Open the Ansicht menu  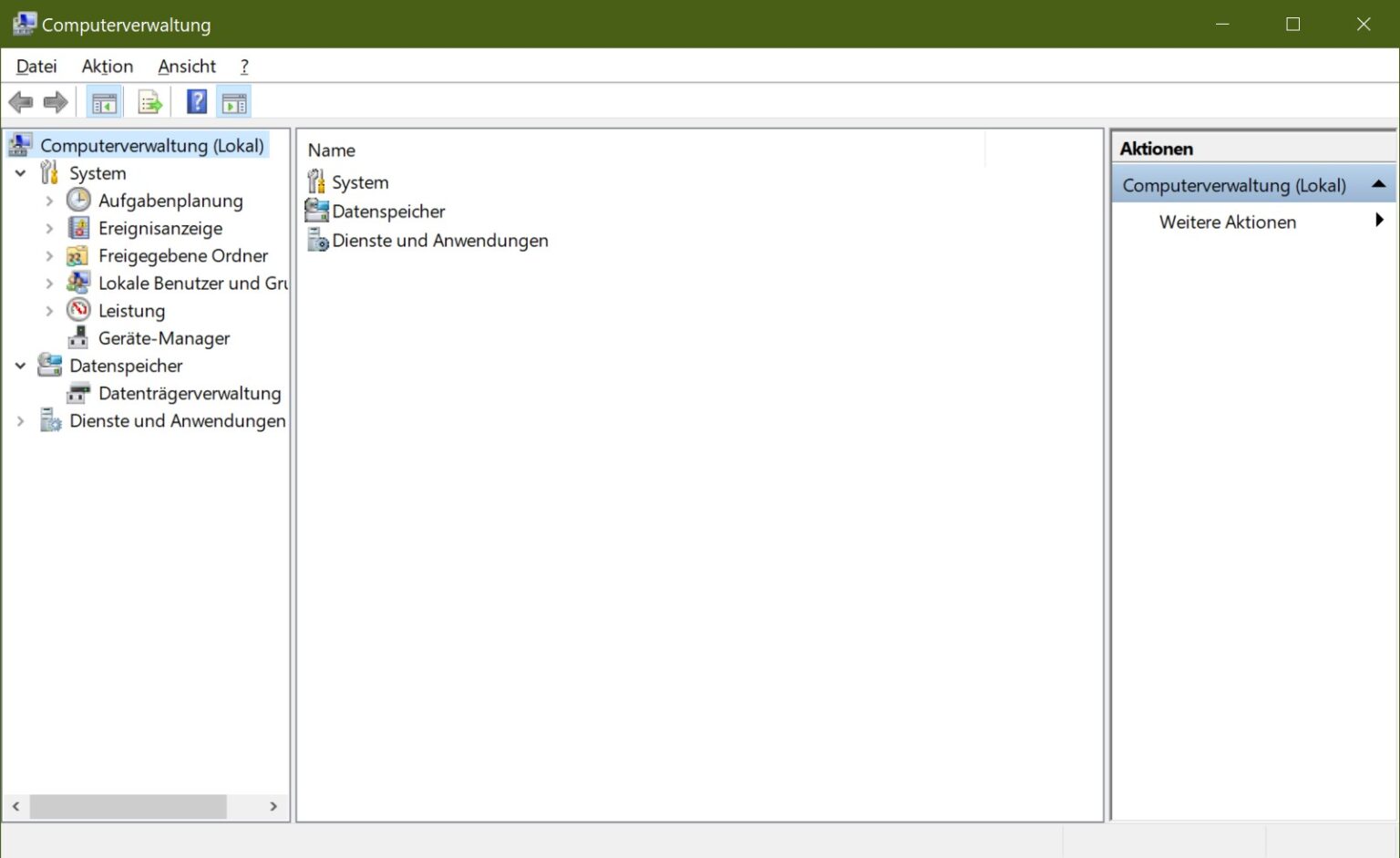[187, 66]
